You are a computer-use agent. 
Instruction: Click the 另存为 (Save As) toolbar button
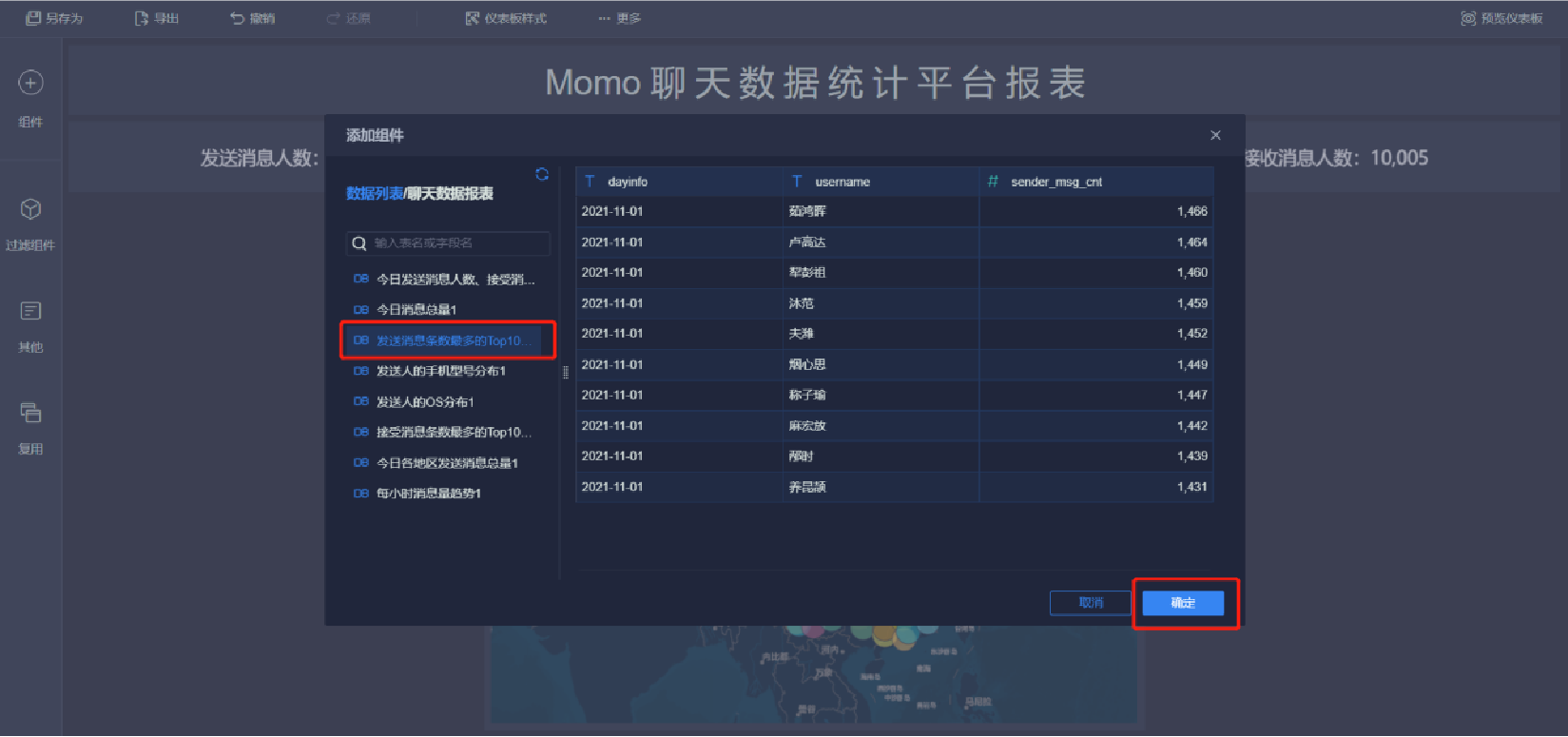[x=54, y=18]
